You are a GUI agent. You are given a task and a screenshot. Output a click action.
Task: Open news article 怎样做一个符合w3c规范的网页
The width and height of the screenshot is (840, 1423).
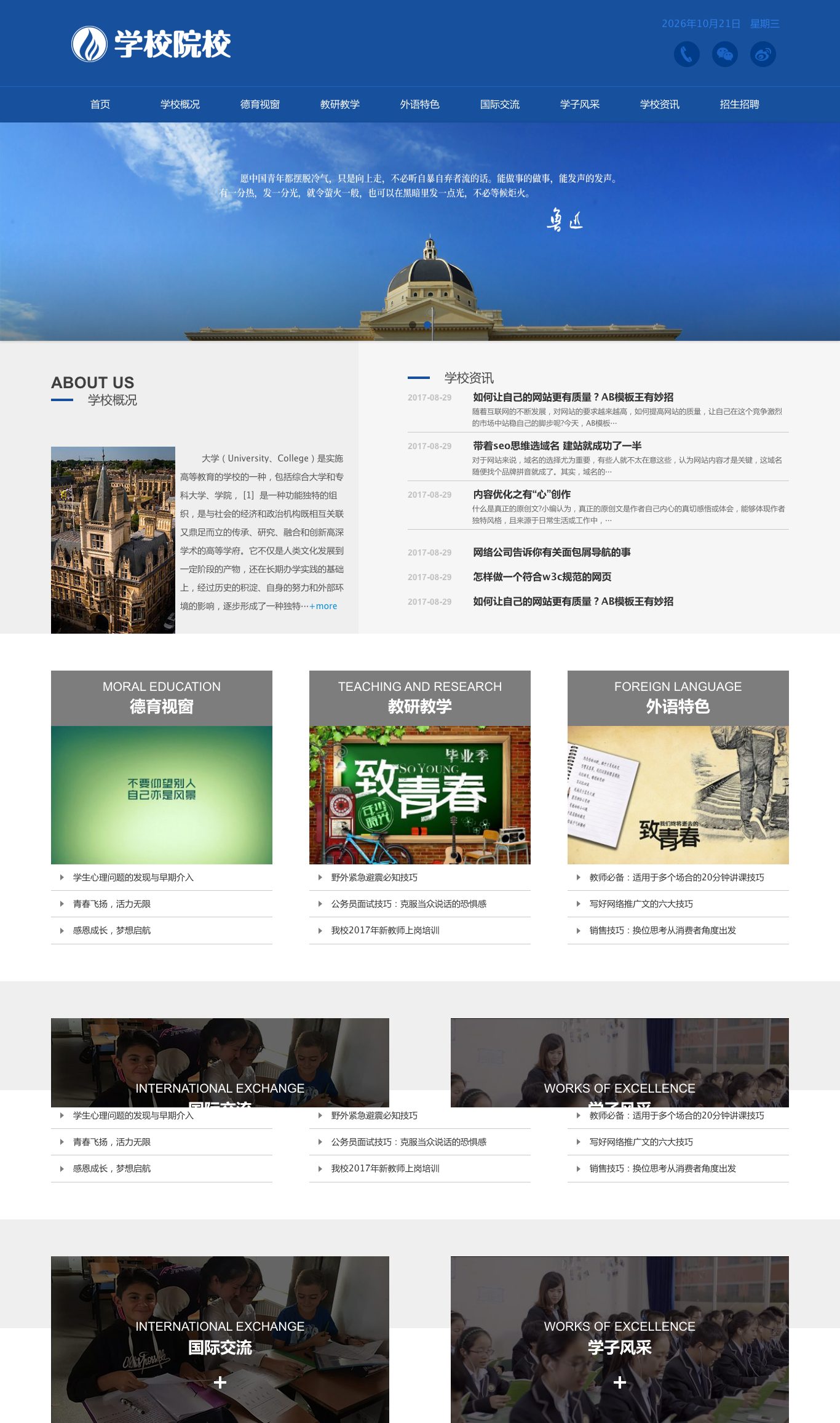tap(542, 577)
